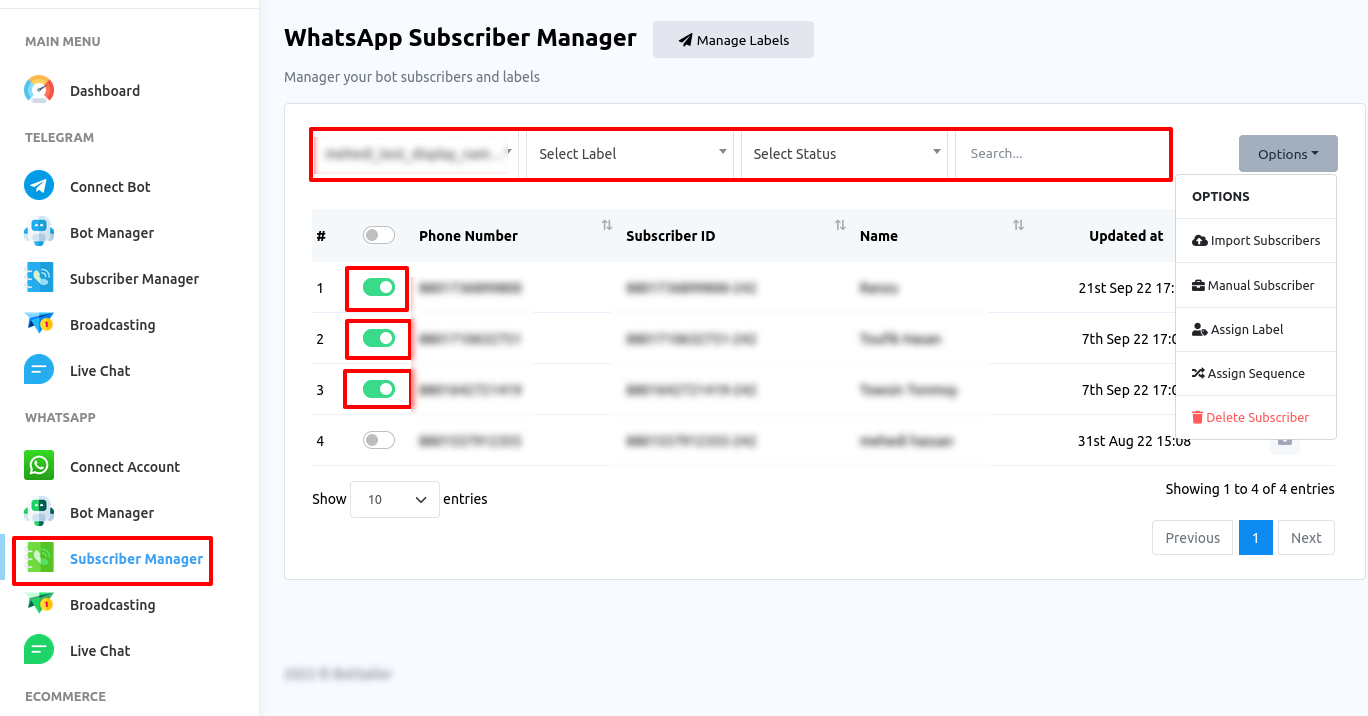The width and height of the screenshot is (1368, 716).
Task: Open the Select Label dropdown
Action: (632, 154)
